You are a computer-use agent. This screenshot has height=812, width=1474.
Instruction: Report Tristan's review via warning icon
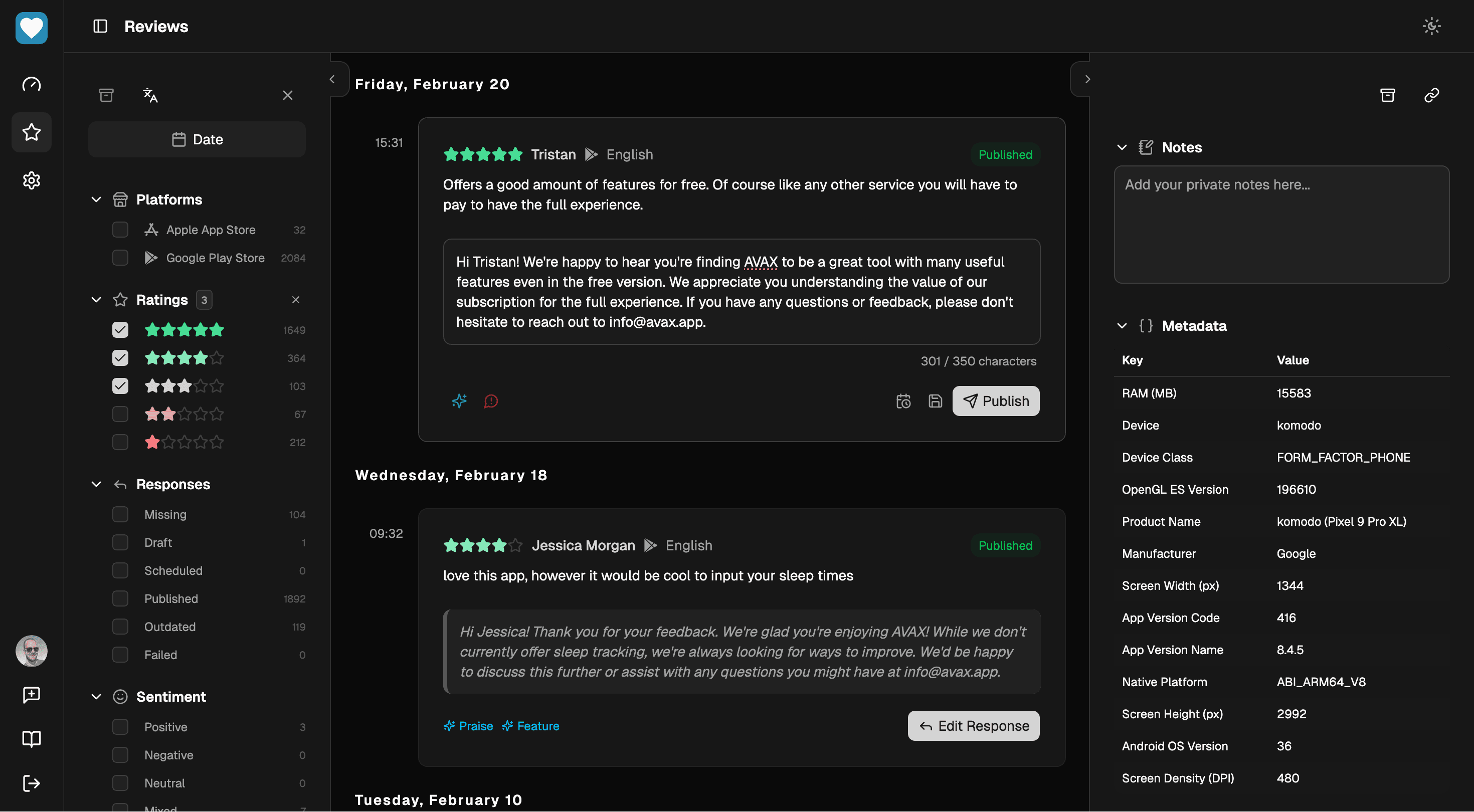coord(491,401)
